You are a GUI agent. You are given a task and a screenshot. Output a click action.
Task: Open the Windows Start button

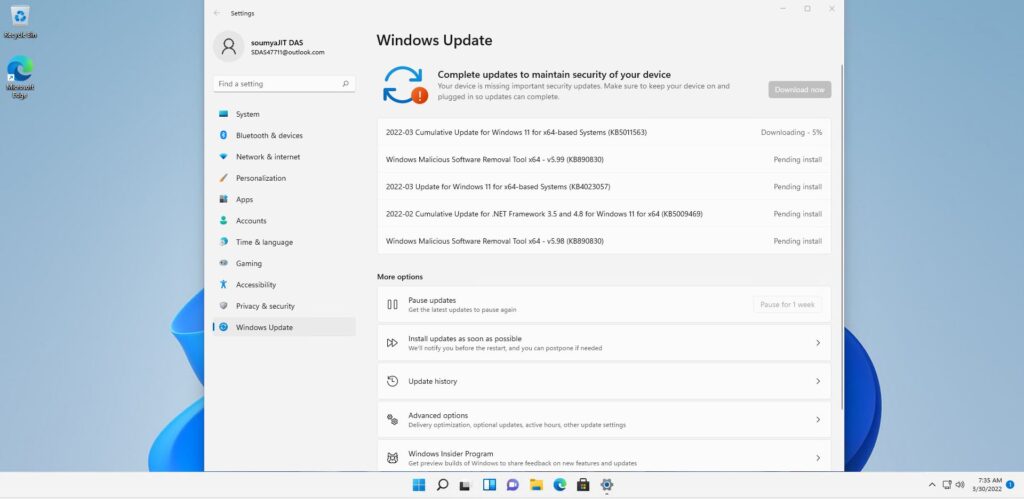[x=419, y=485]
